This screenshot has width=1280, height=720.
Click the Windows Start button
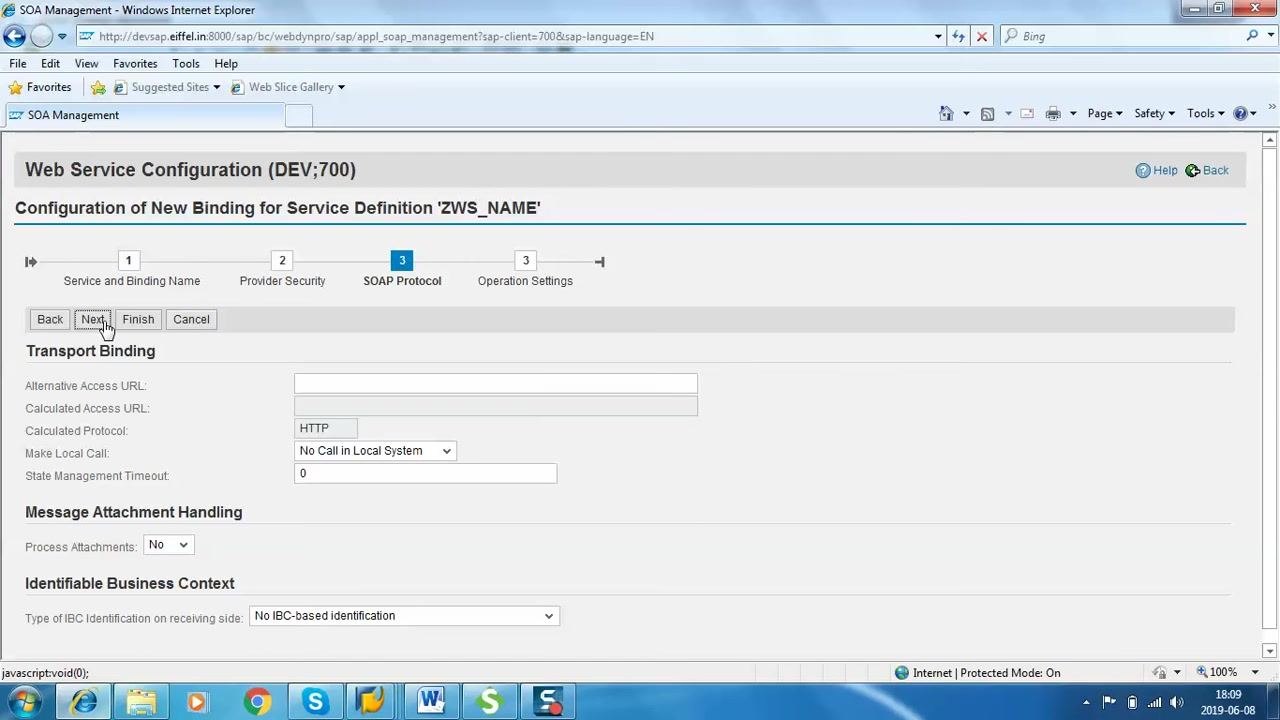point(23,702)
